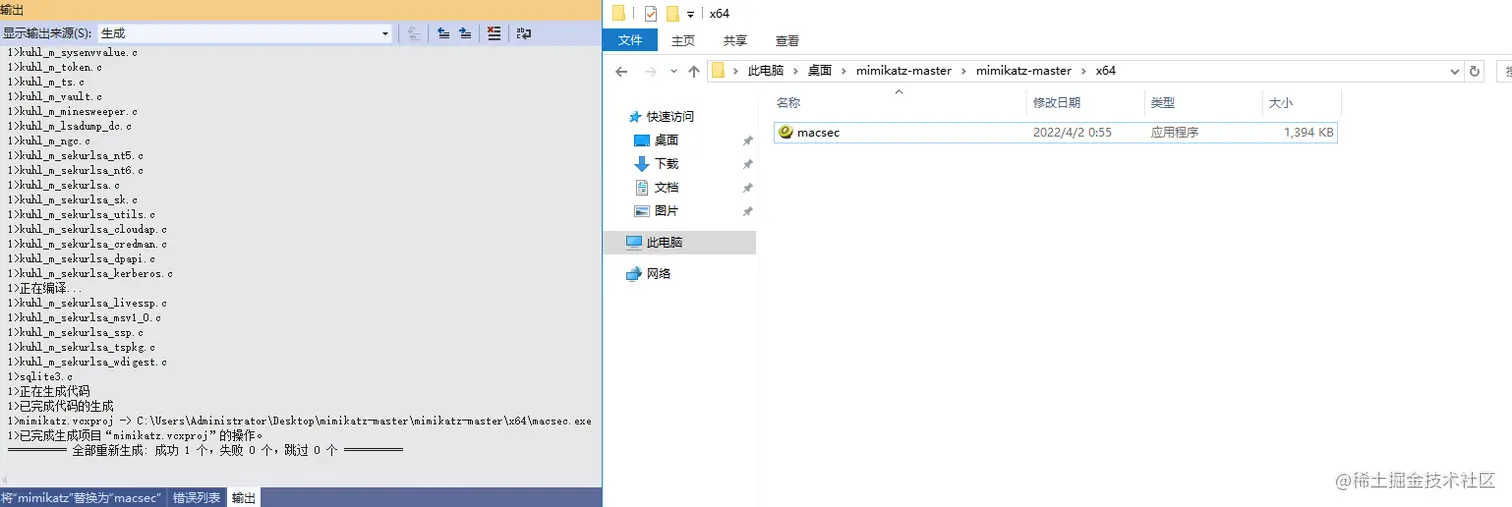Click the pin icon beside 桌面
The width and height of the screenshot is (1512, 507).
point(747,141)
